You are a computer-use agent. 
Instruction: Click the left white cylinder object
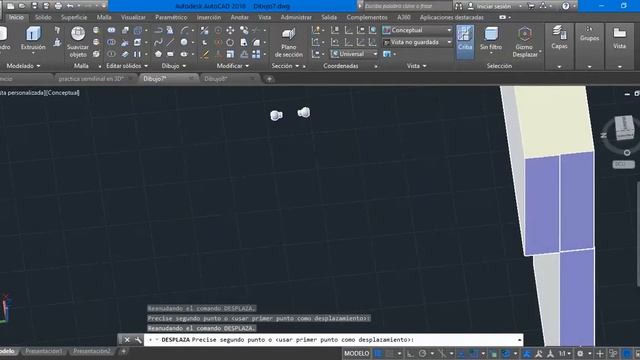(x=276, y=116)
